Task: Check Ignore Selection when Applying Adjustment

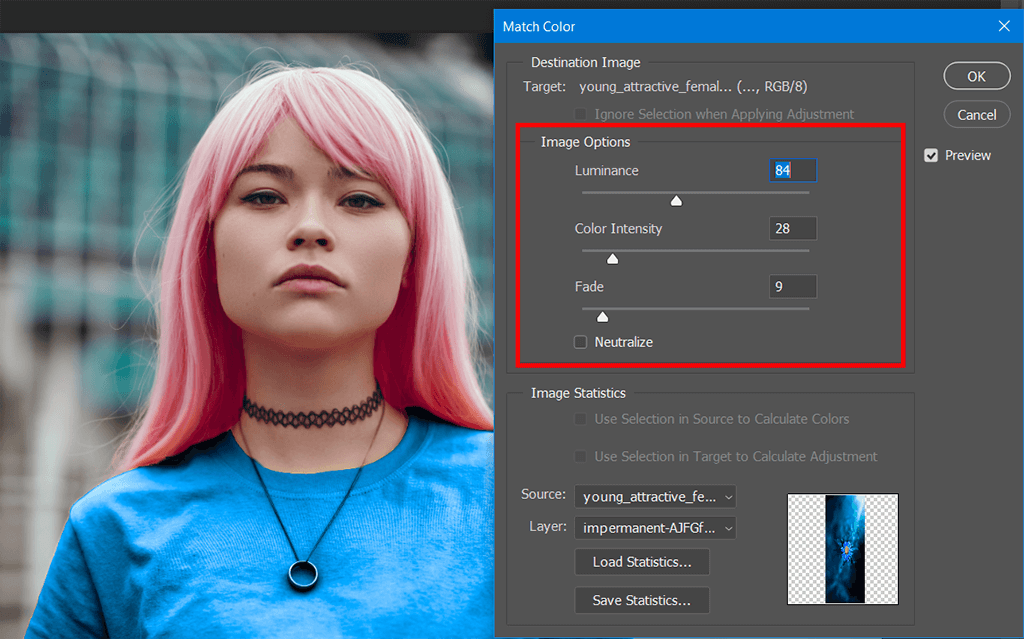Action: 580,114
